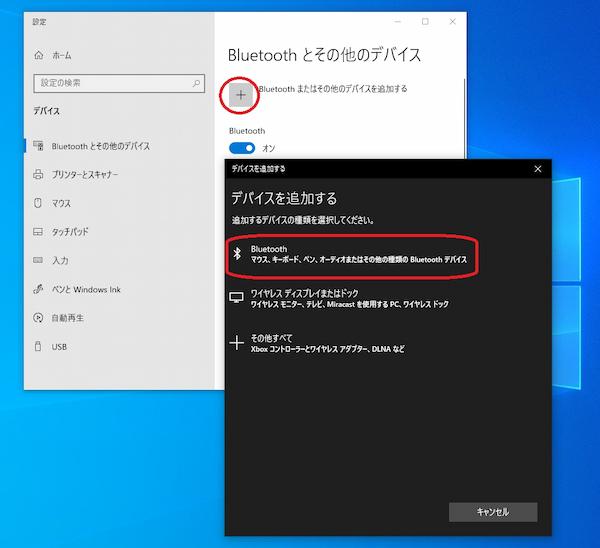Click the デバイス sidebar section heading

tap(46, 111)
